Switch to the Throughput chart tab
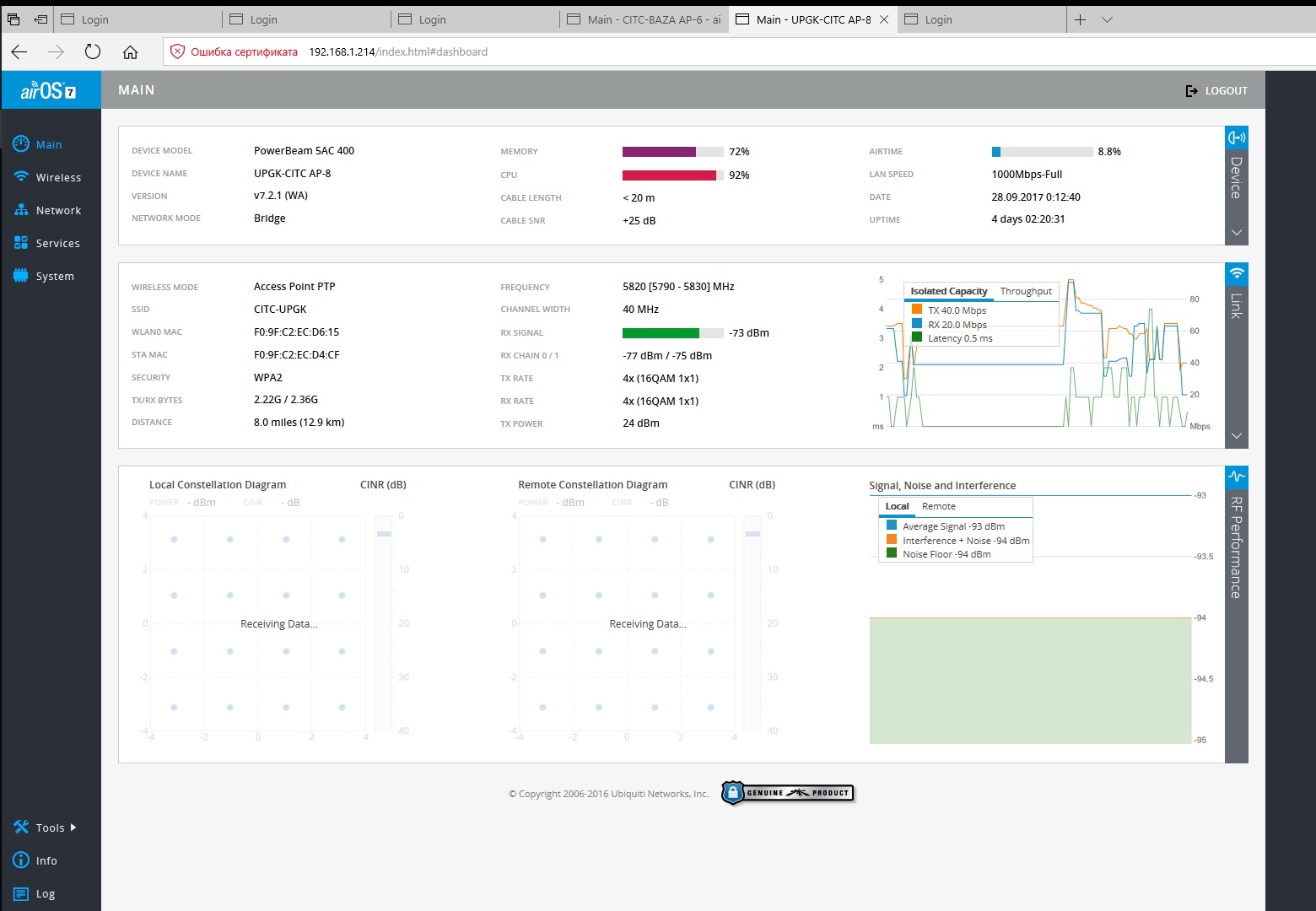The height and width of the screenshot is (911, 1316). click(x=1026, y=291)
